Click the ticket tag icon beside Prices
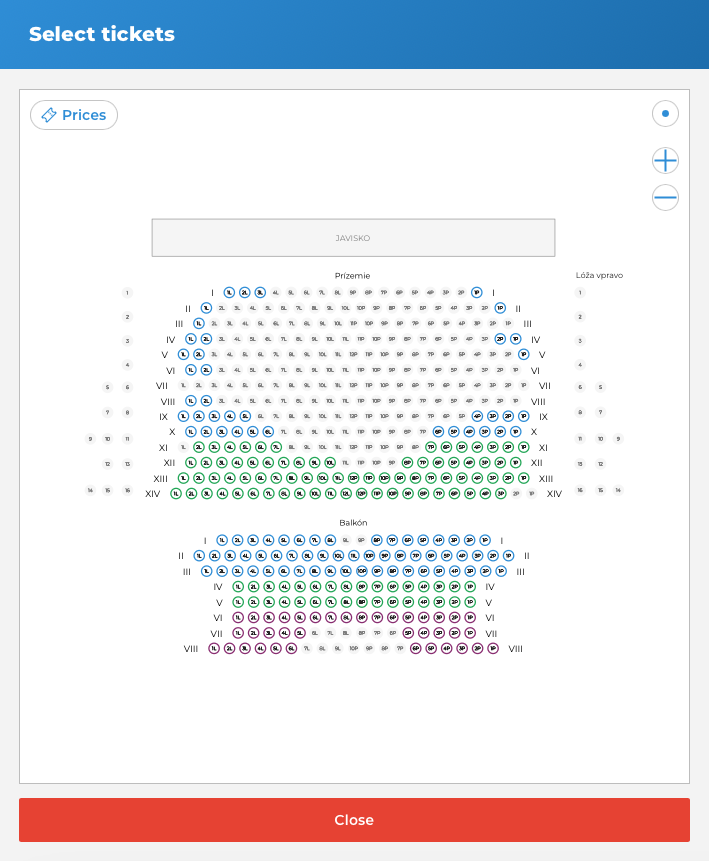This screenshot has width=709, height=861. coord(48,115)
